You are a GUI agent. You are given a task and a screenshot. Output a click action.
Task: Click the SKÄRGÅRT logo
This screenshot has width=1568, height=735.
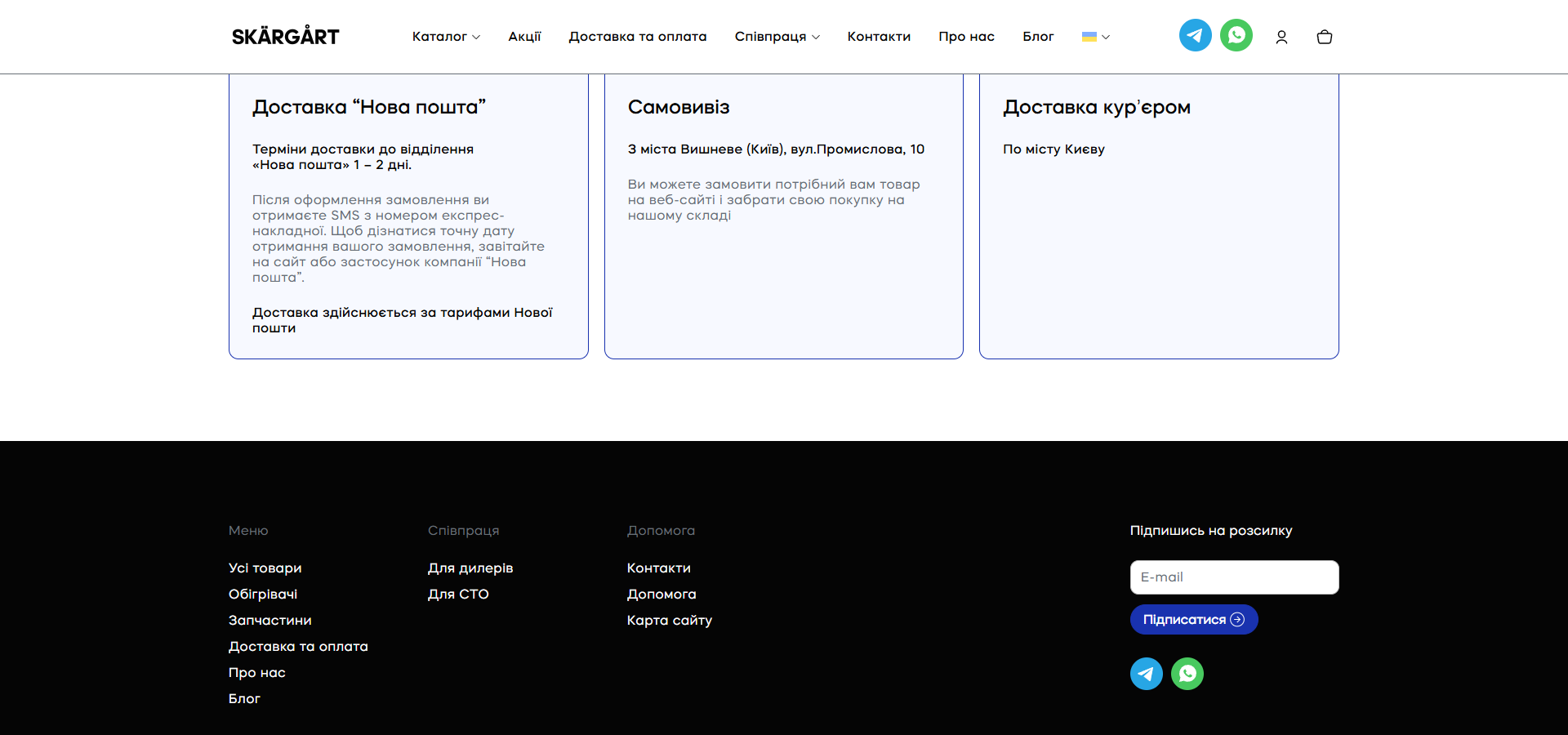pyautogui.click(x=285, y=36)
